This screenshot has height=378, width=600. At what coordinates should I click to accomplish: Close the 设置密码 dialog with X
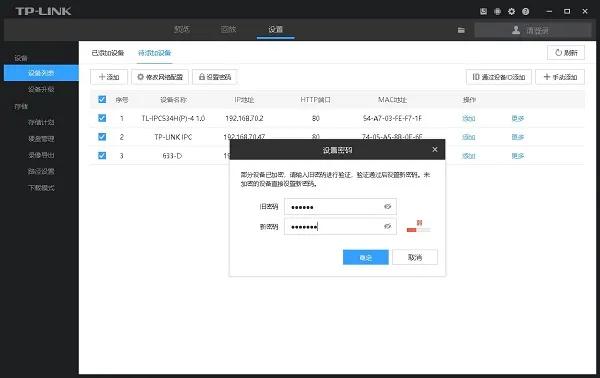pos(435,150)
